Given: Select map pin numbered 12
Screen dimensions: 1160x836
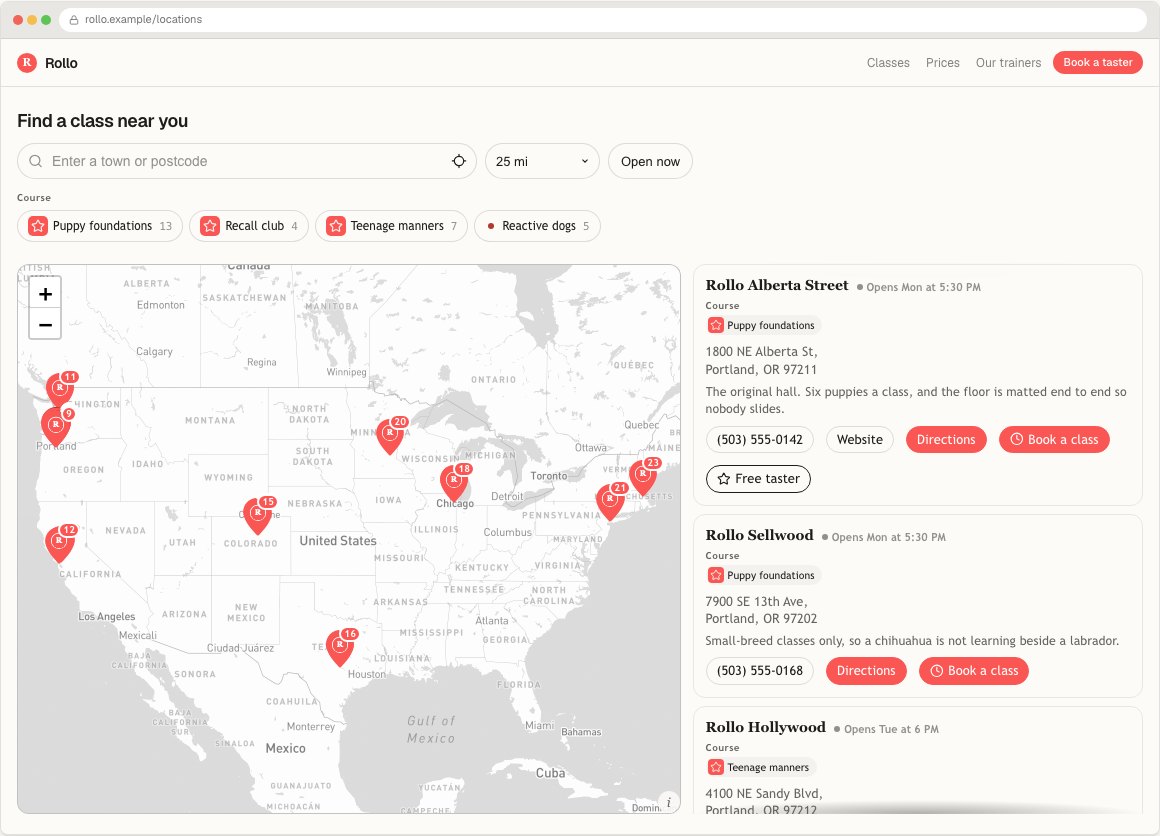Looking at the screenshot, I should (60, 543).
